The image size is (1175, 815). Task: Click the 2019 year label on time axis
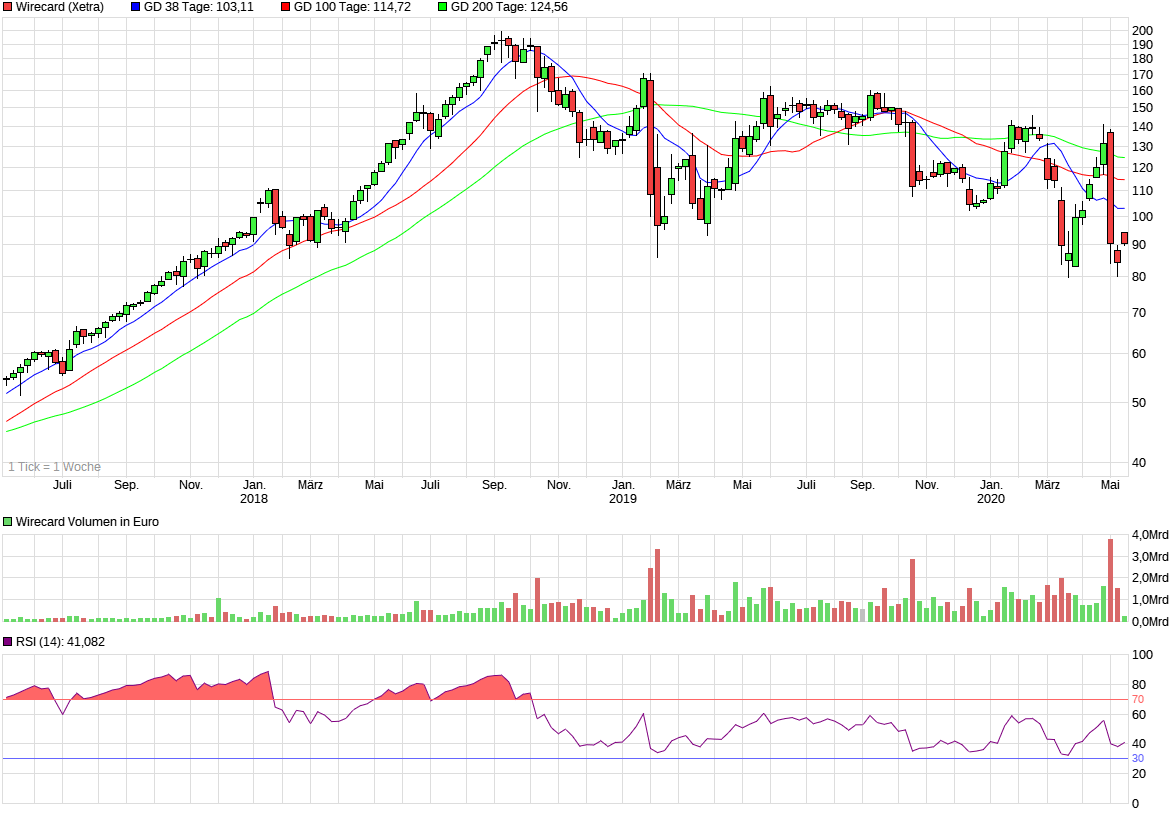point(623,499)
